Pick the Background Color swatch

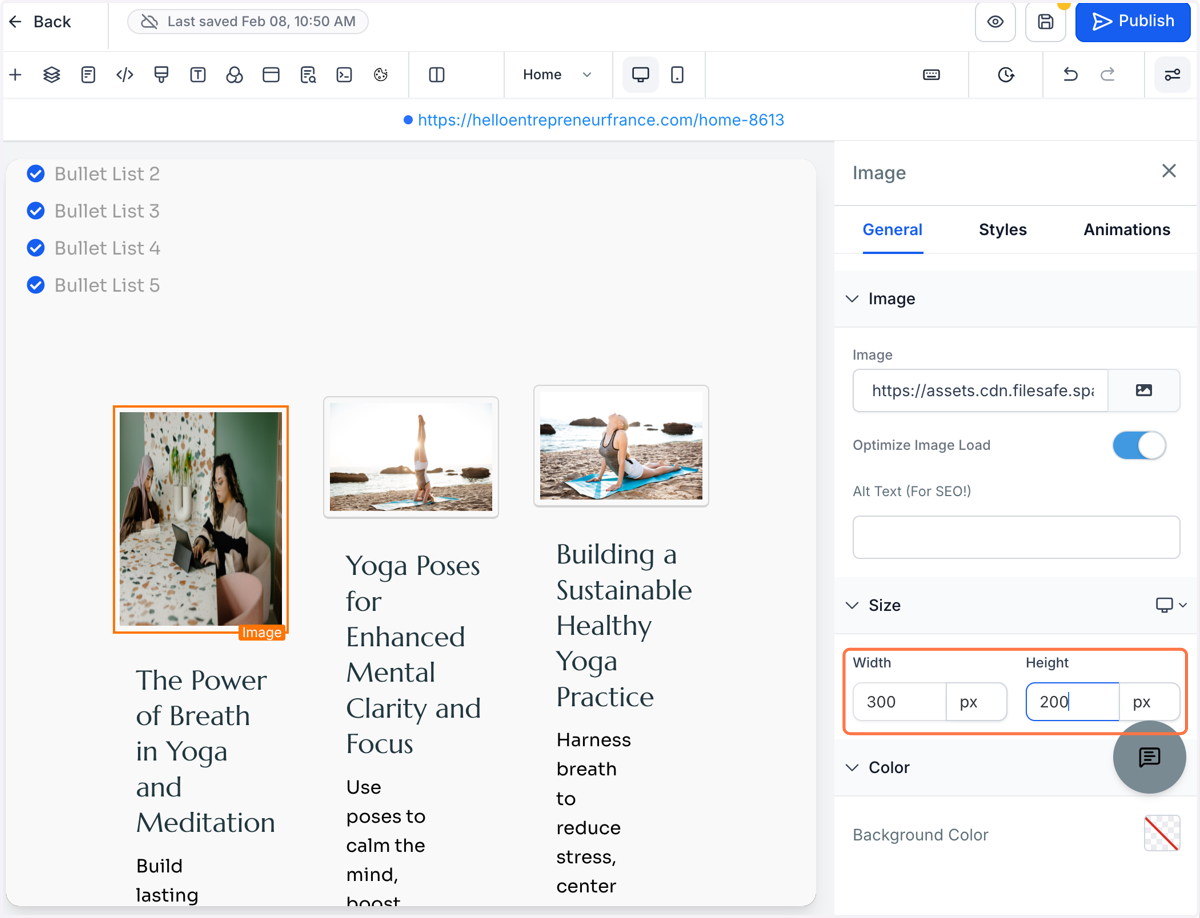point(1162,834)
